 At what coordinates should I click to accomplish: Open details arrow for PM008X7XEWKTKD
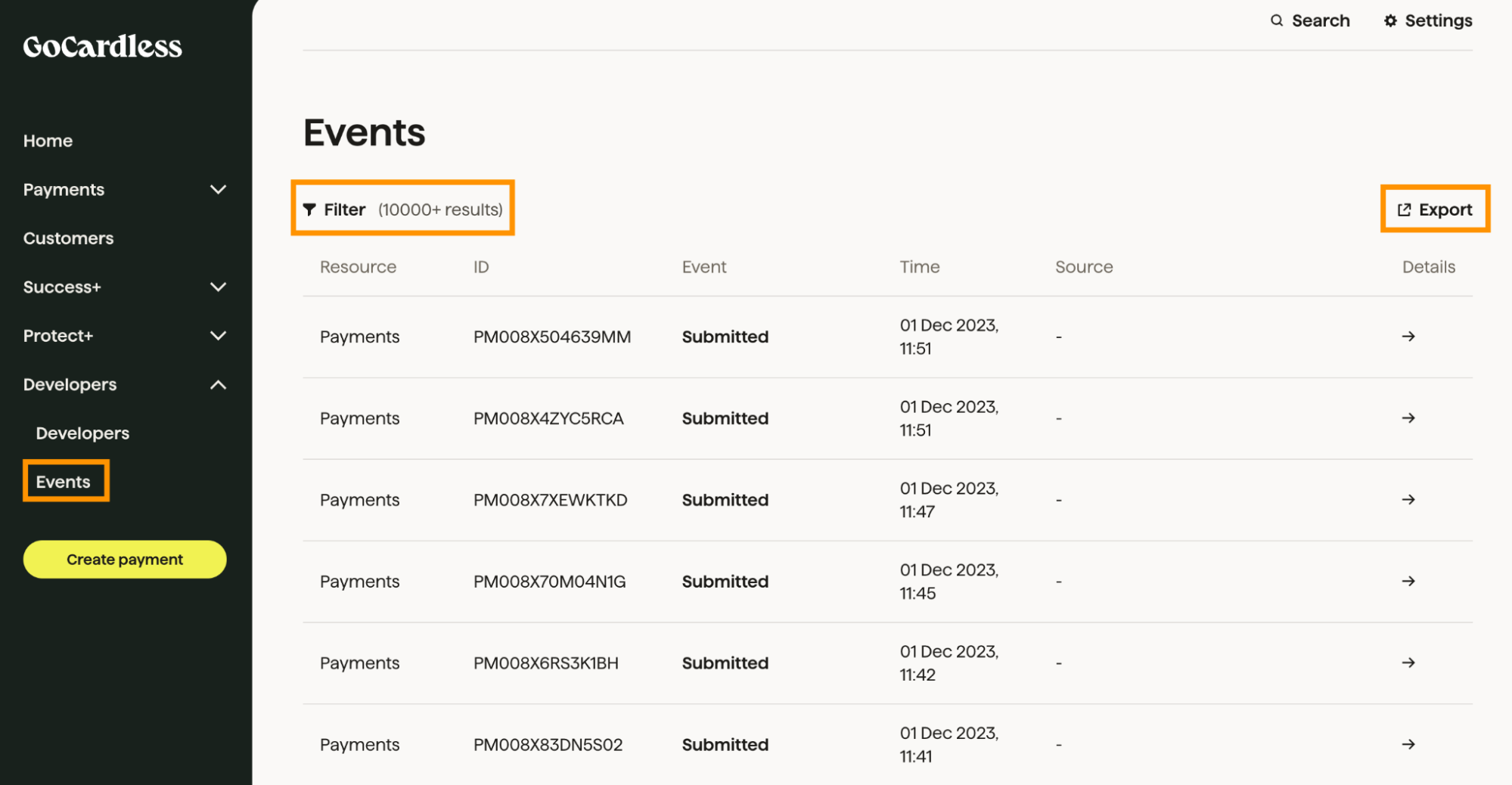[1408, 500]
